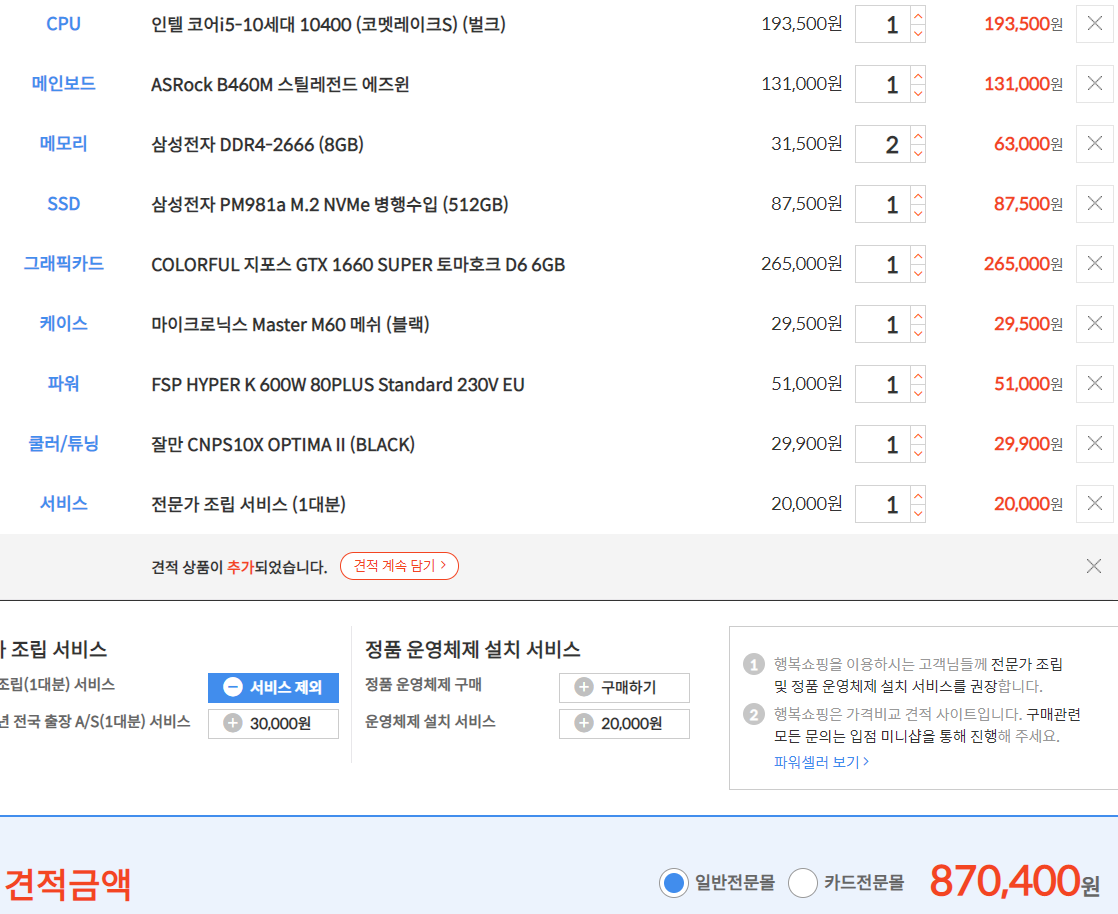The height and width of the screenshot is (914, 1118).
Task: Open product 마이크로닉스 Master M60 메쉬
Action: pos(290,324)
